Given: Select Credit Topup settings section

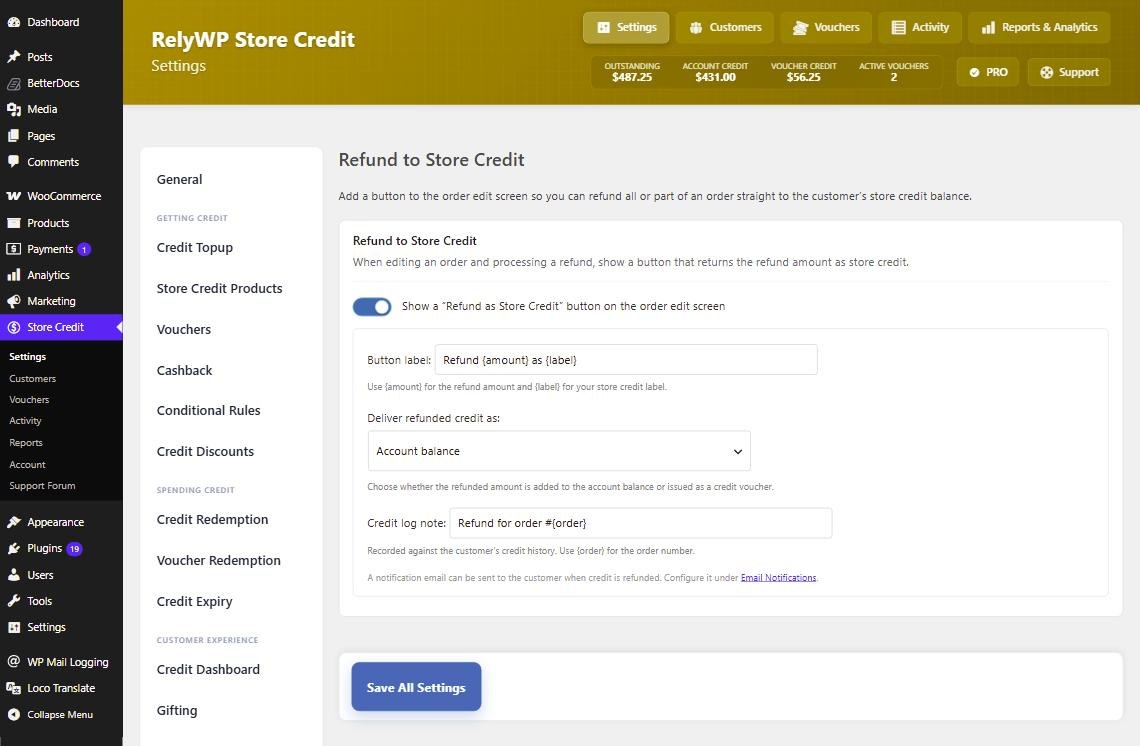Looking at the screenshot, I should 195,248.
